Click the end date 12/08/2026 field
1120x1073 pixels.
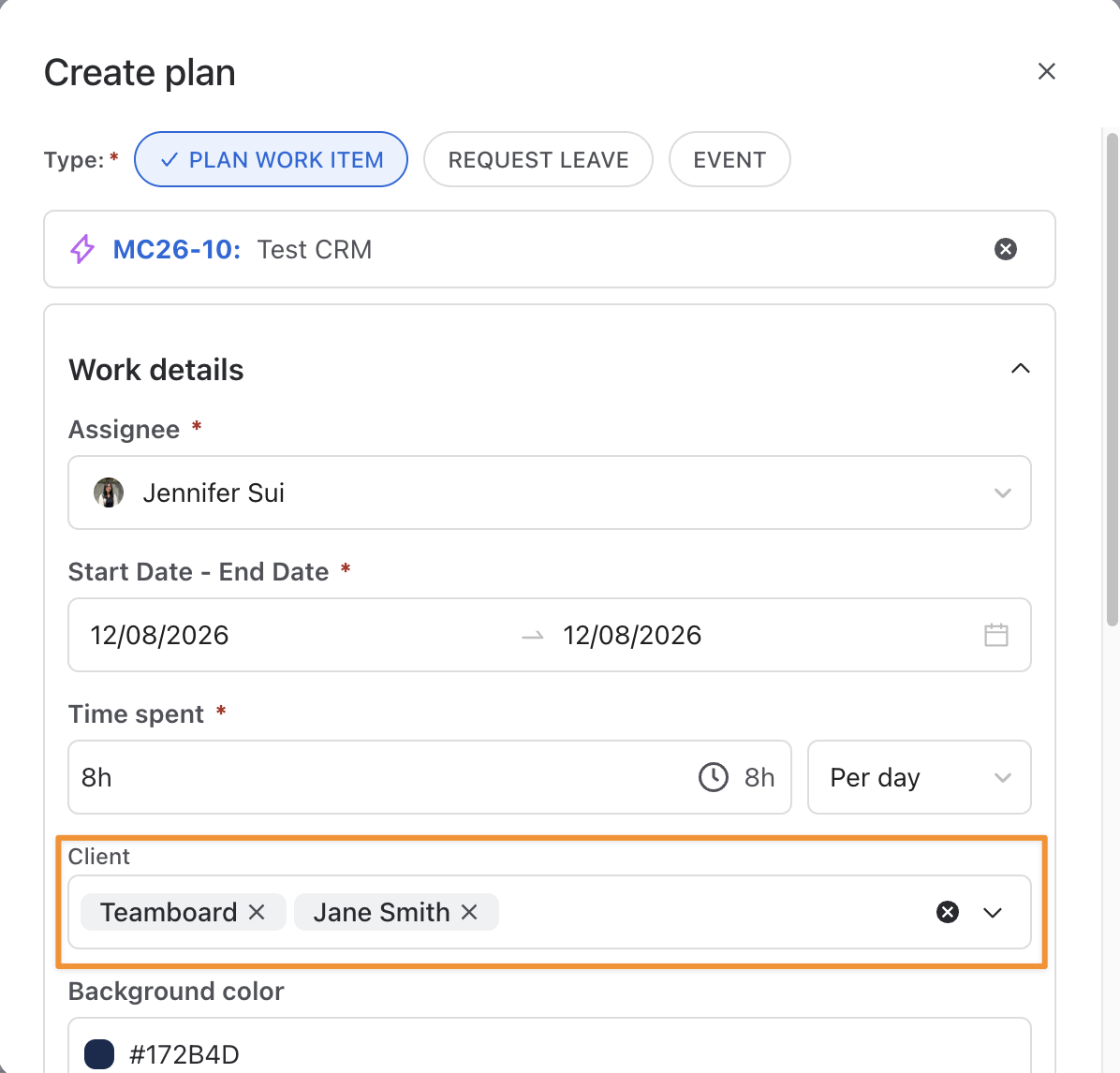tap(632, 635)
